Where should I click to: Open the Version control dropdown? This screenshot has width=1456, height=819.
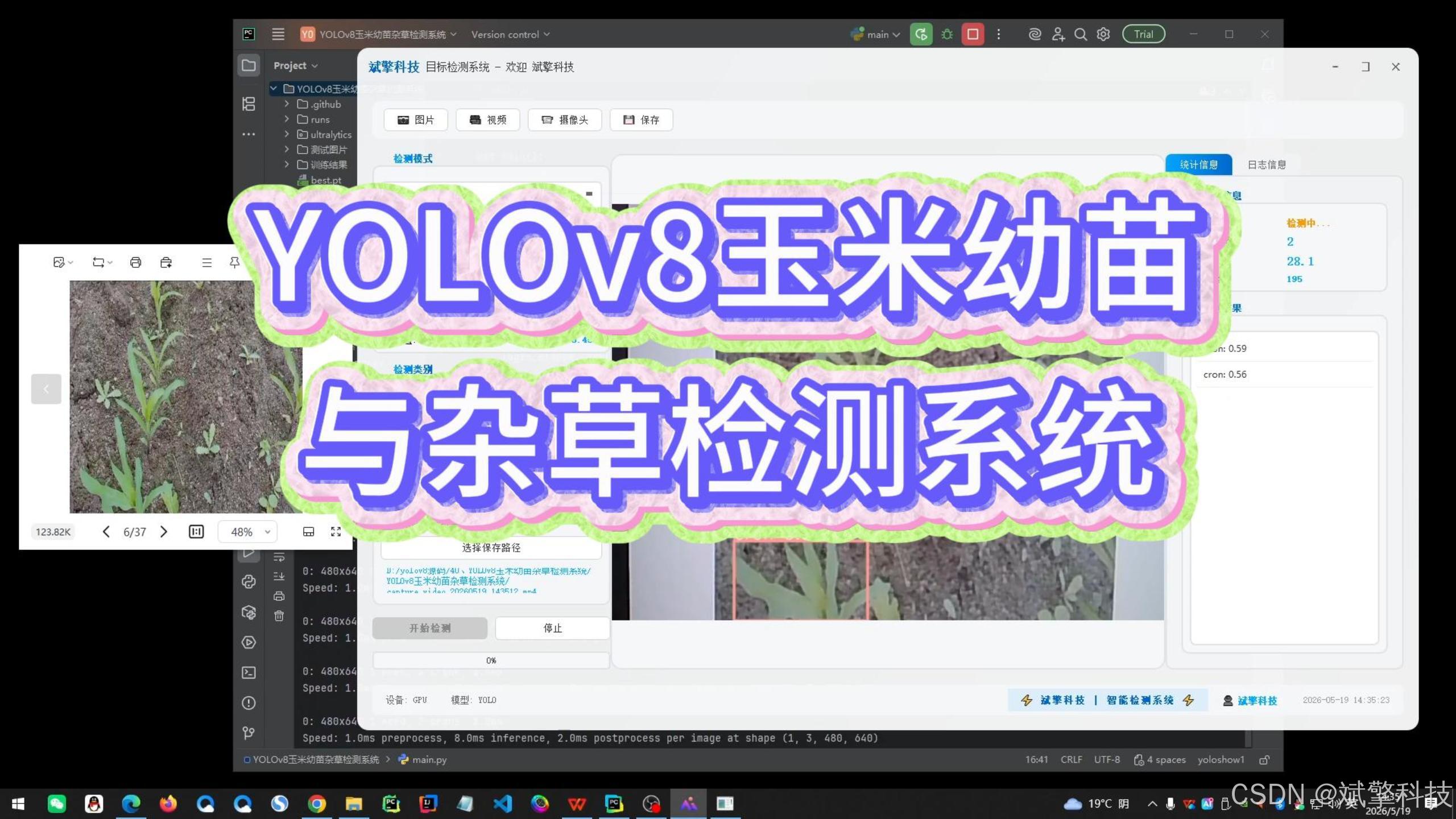[510, 34]
